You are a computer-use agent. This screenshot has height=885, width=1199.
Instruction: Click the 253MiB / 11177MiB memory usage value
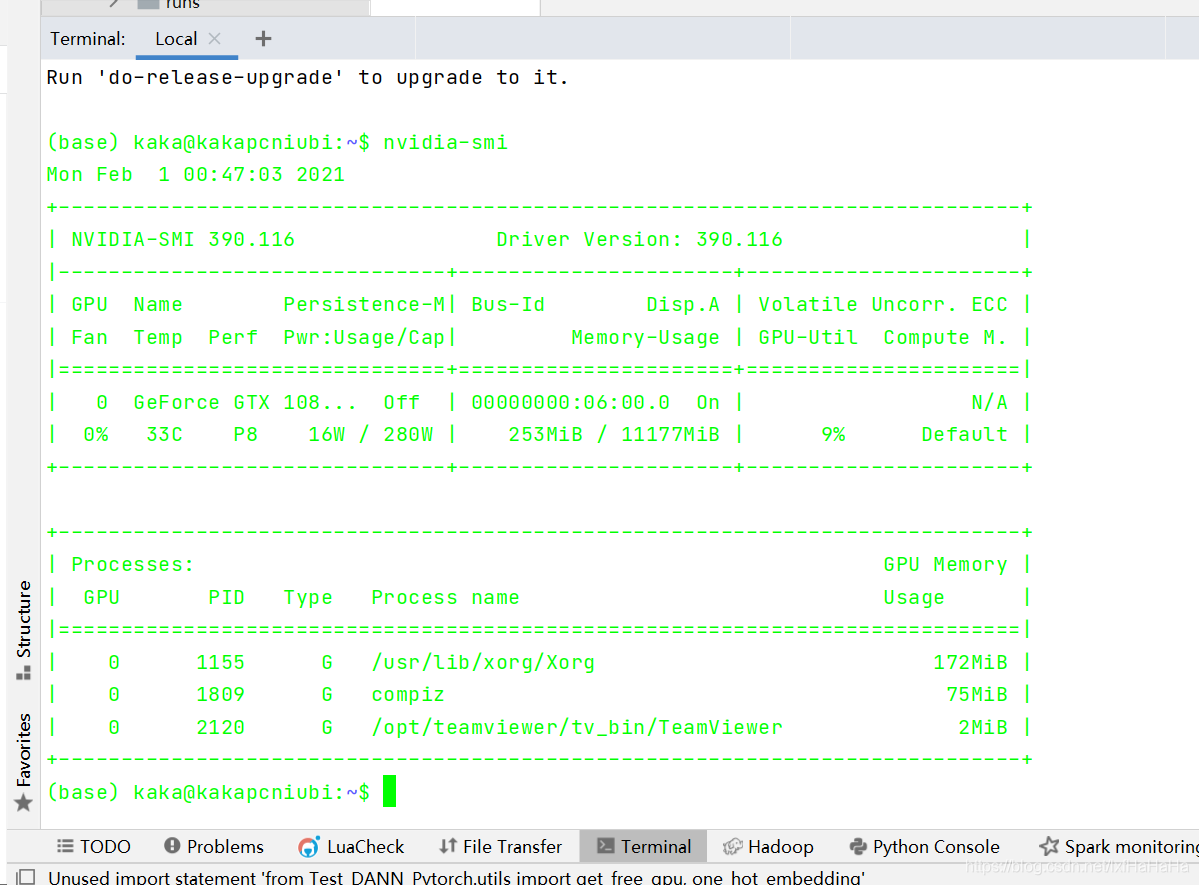pyautogui.click(x=614, y=434)
